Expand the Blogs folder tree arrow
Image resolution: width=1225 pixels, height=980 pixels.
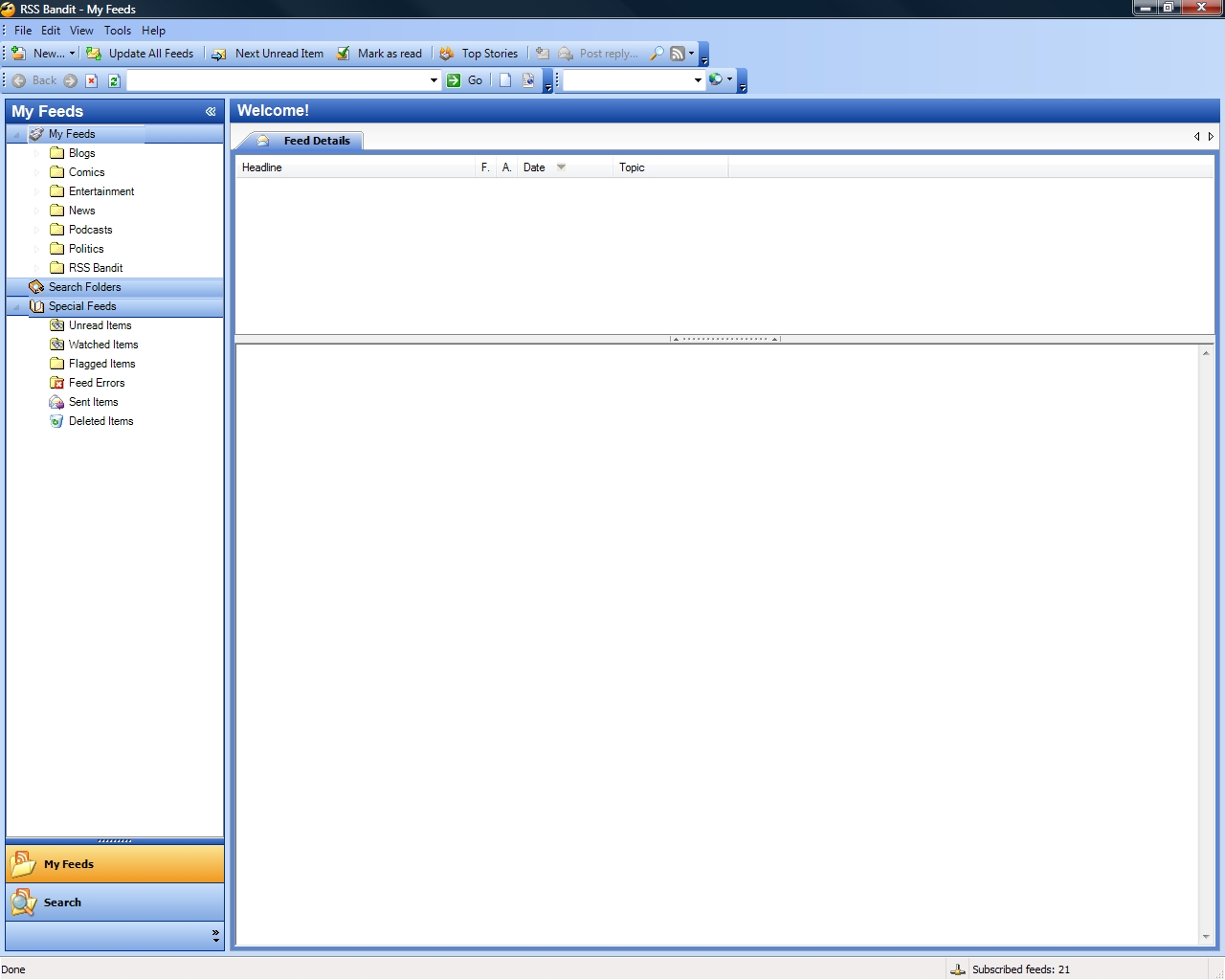37,153
